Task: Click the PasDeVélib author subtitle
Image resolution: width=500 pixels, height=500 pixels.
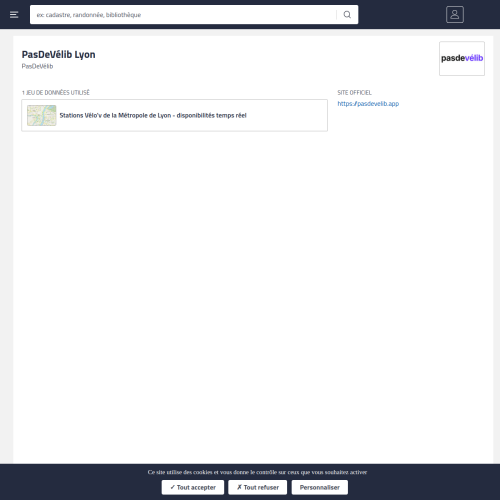Action: pos(37,66)
